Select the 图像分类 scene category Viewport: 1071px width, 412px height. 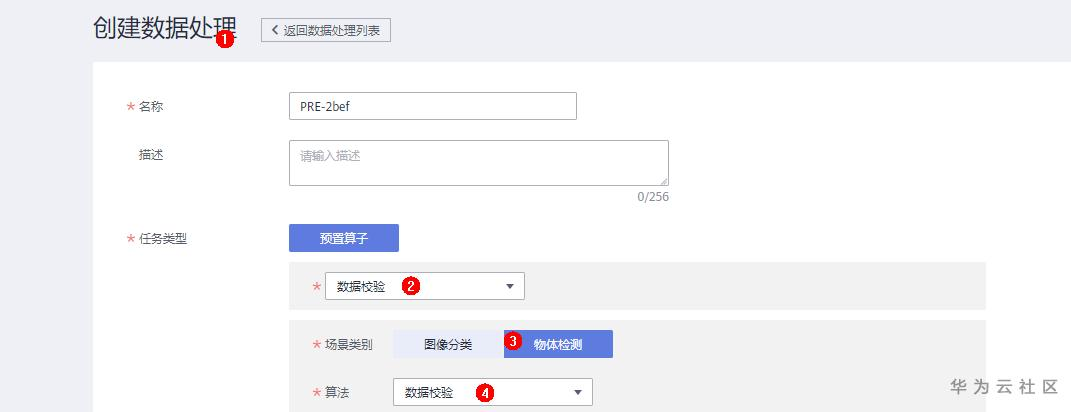click(x=448, y=344)
